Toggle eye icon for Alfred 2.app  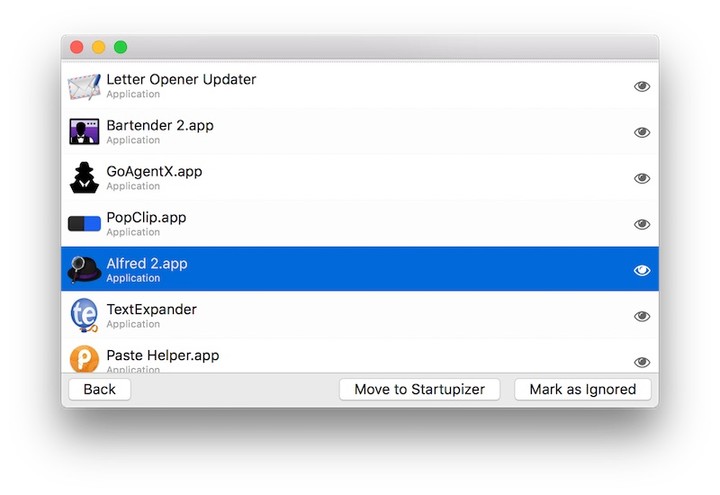tap(642, 270)
